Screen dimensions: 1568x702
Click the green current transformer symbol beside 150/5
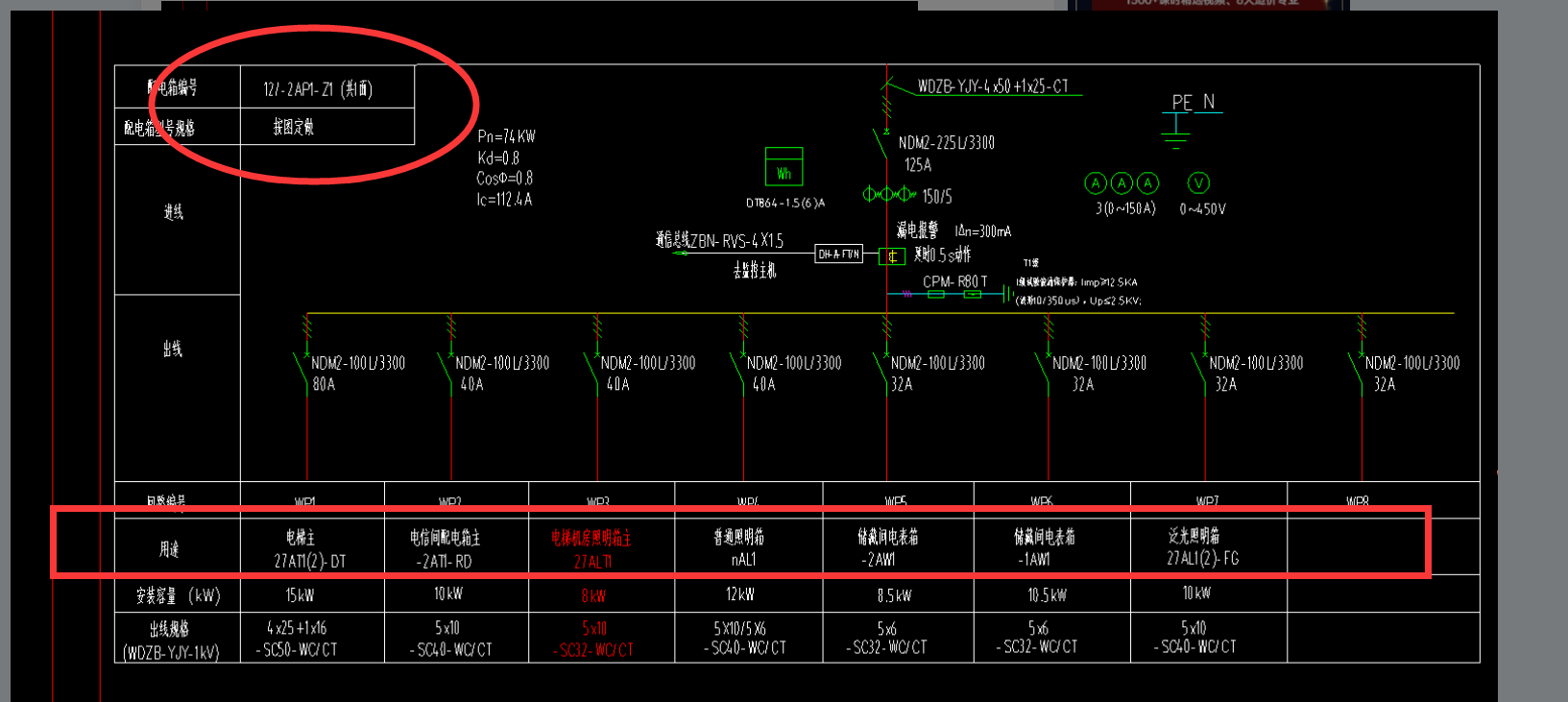889,195
